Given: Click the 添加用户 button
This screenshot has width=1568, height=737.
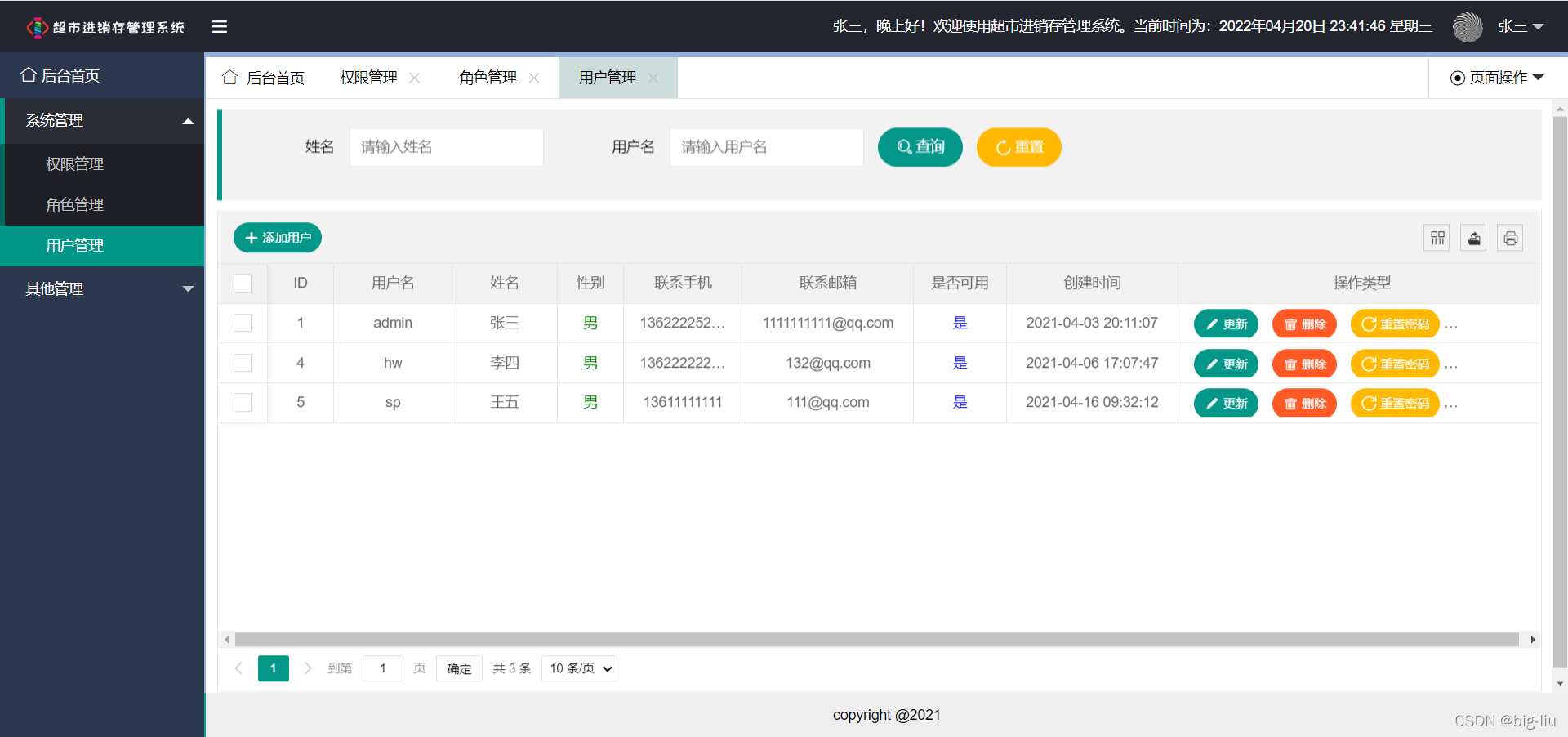Looking at the screenshot, I should point(277,238).
